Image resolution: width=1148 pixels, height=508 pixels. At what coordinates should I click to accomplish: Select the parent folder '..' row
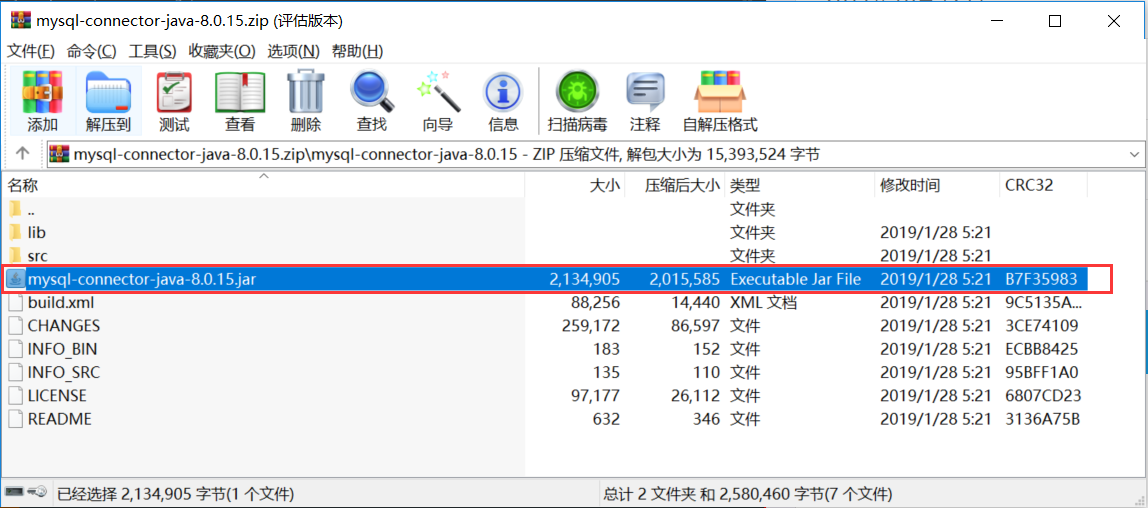[x=546, y=209]
